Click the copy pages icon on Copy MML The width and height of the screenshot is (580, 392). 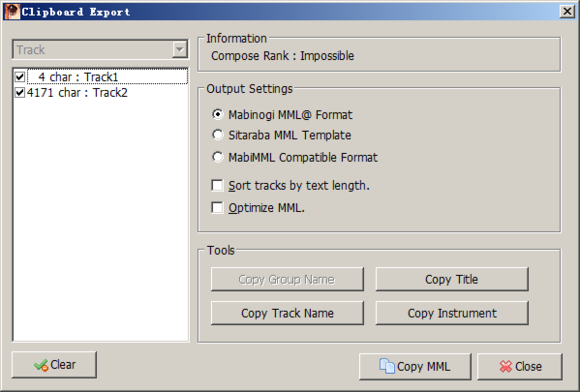(387, 366)
